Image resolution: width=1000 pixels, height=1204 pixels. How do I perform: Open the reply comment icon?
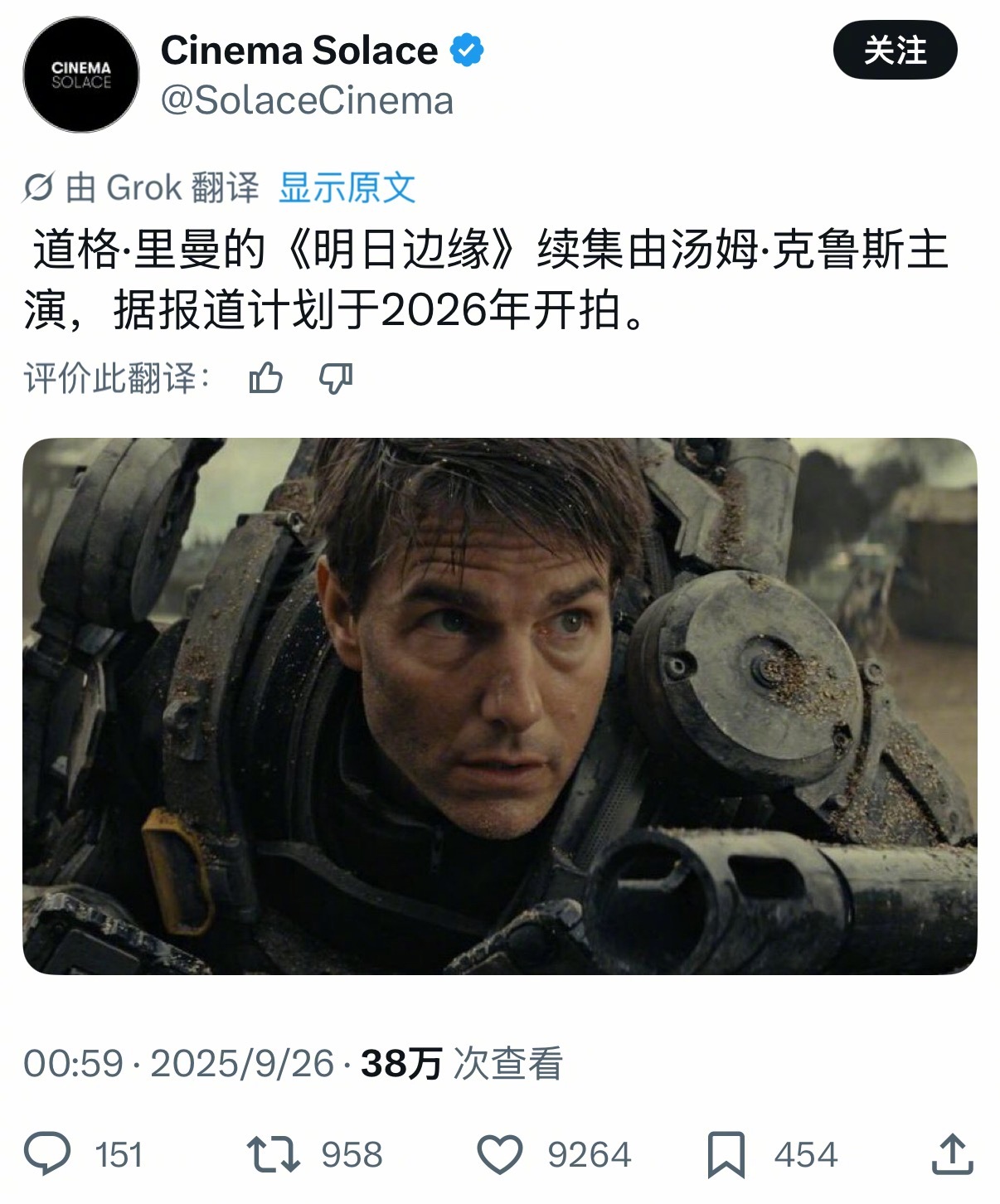pyautogui.click(x=47, y=1154)
